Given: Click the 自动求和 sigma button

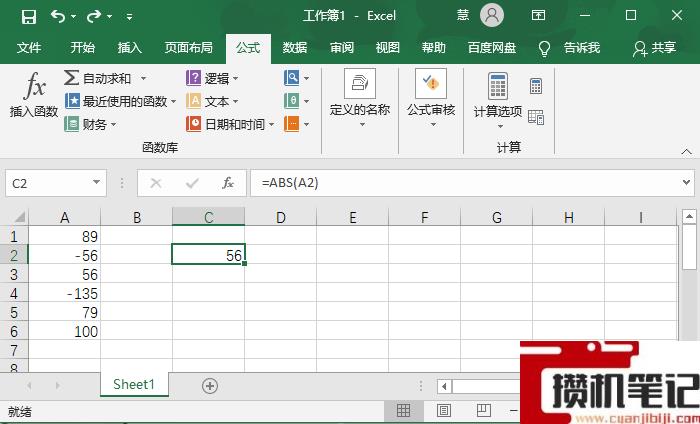Looking at the screenshot, I should [98, 78].
